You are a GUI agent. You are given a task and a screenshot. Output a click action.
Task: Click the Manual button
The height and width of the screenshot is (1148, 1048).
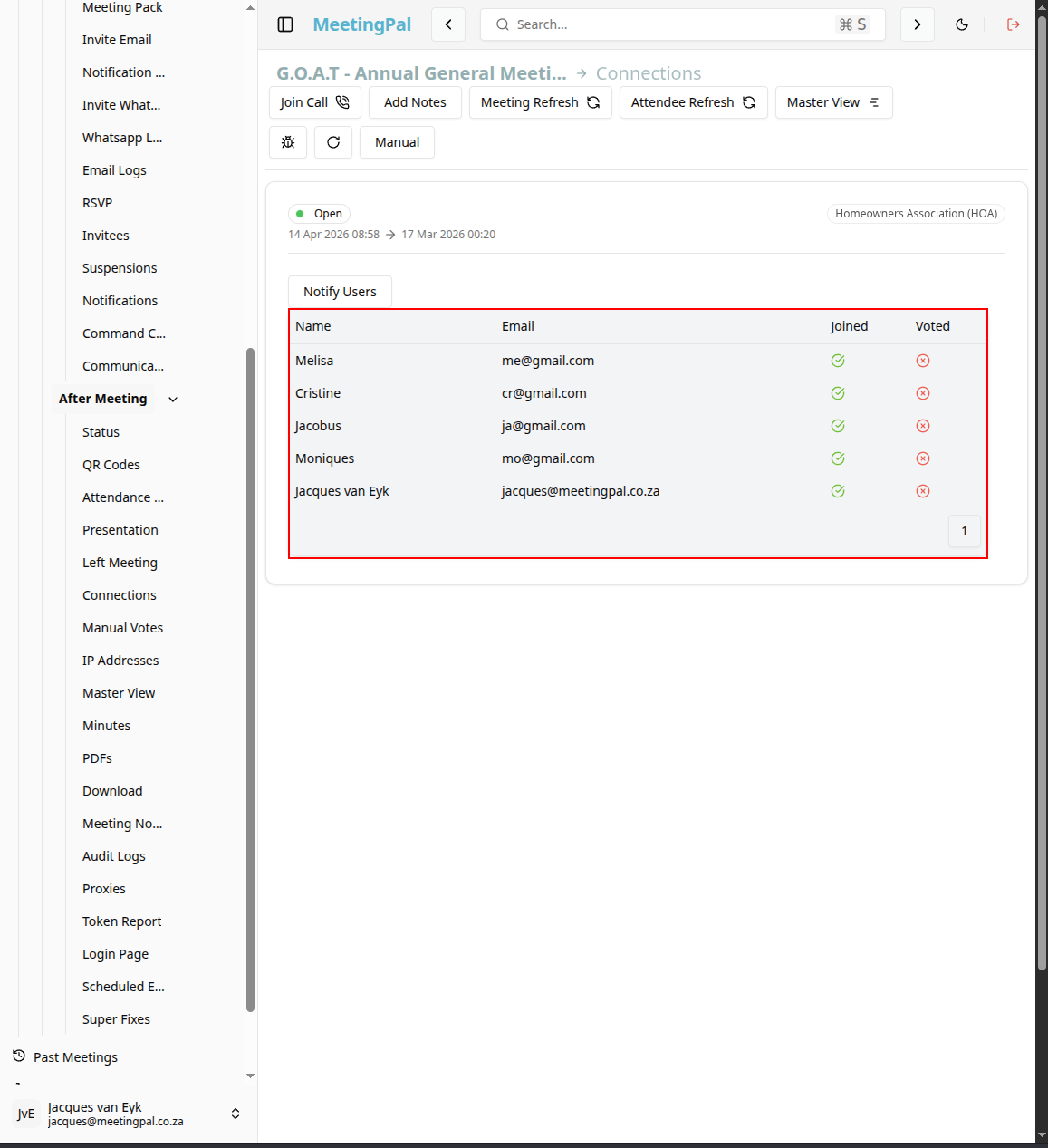pyautogui.click(x=397, y=142)
